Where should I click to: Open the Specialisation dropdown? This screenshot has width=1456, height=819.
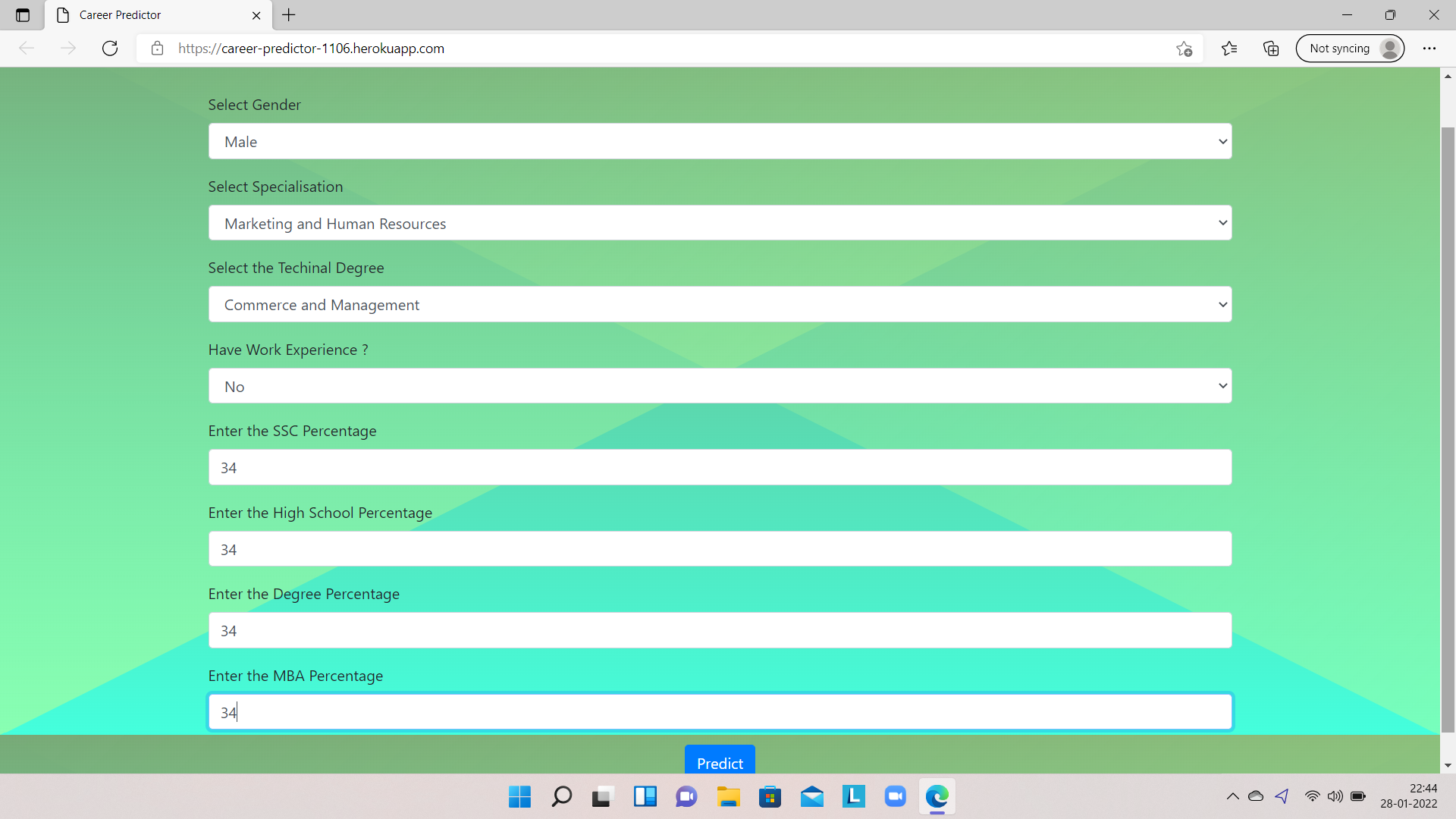720,223
